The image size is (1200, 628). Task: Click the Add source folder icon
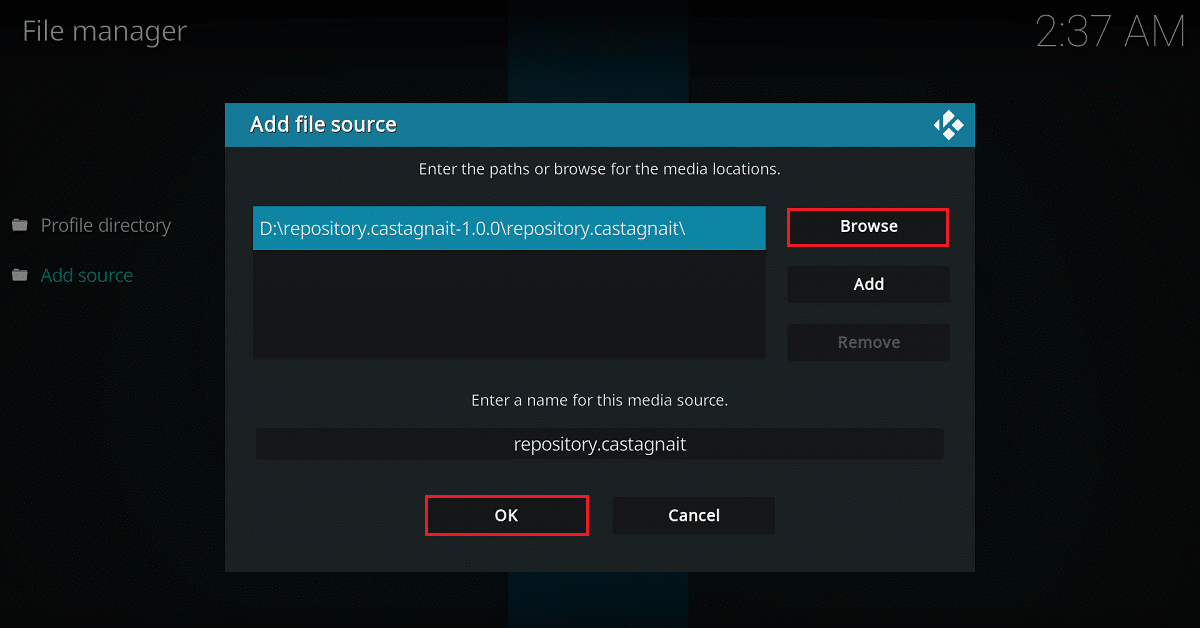[20, 275]
